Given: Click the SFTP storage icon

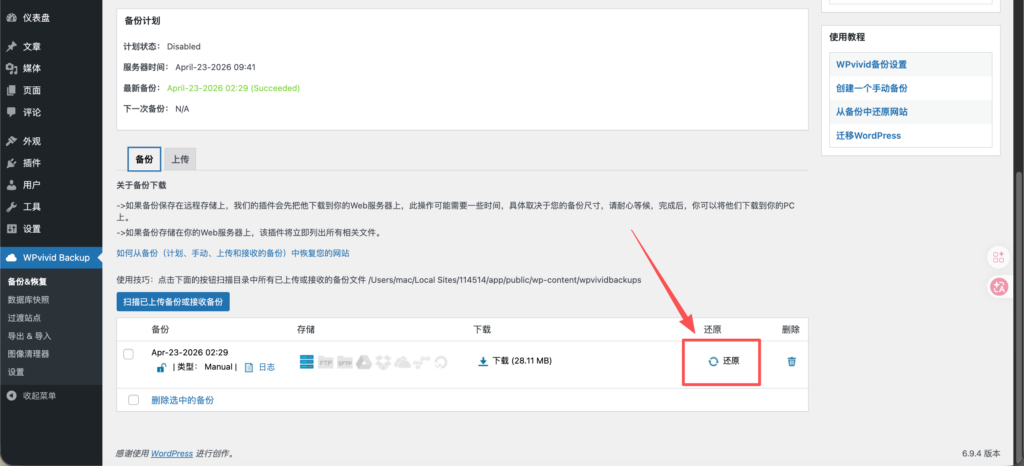Looking at the screenshot, I should (x=345, y=362).
